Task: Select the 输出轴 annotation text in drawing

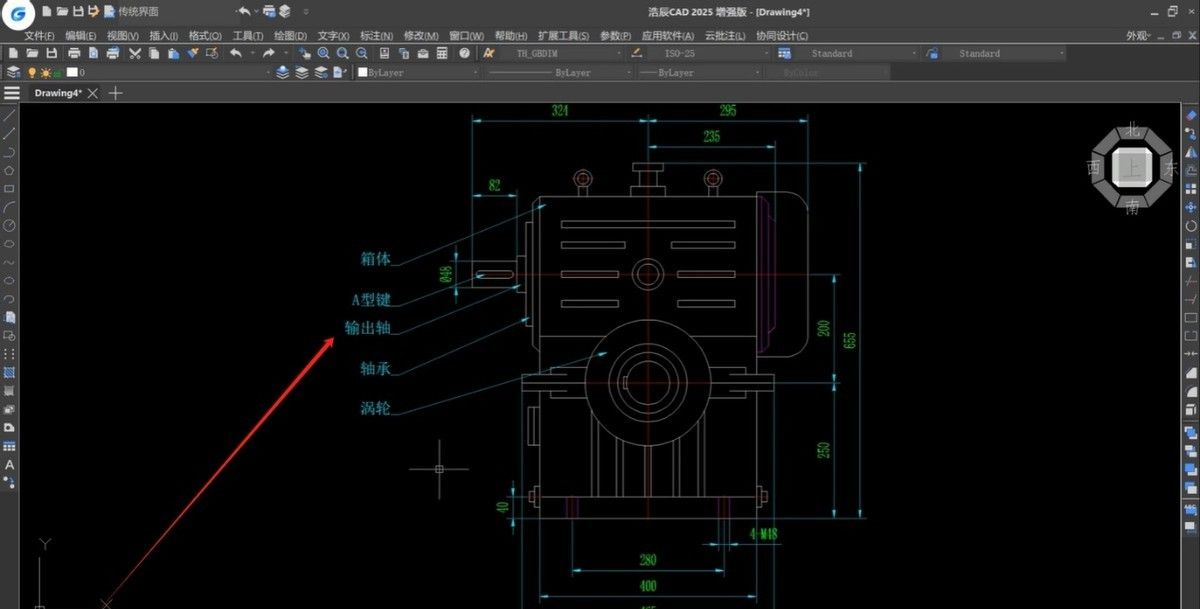Action: (x=367, y=328)
